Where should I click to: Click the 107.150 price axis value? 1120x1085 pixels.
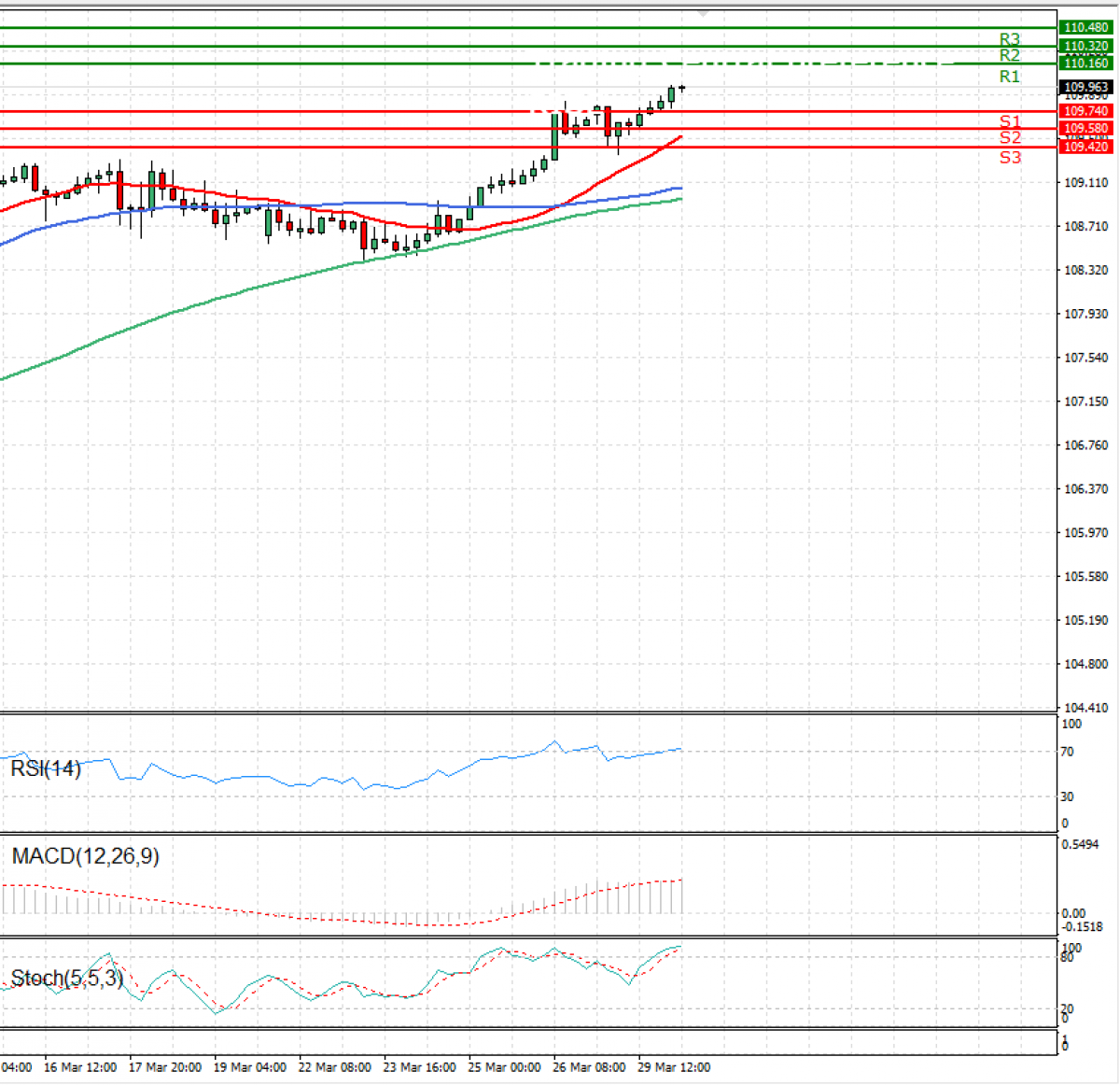tap(1086, 402)
